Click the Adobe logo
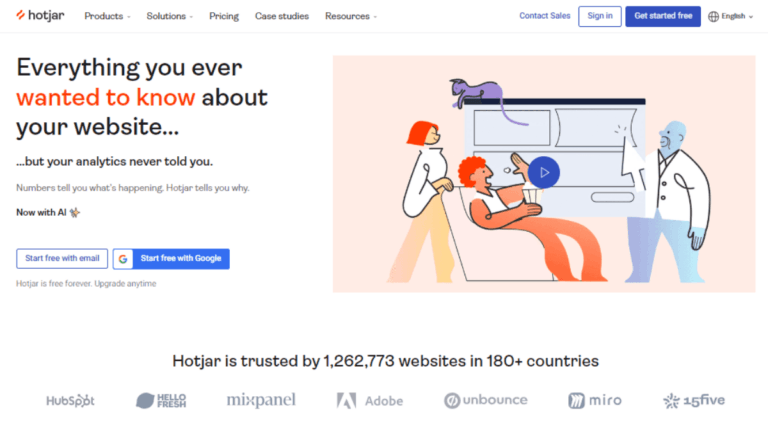 tap(370, 401)
